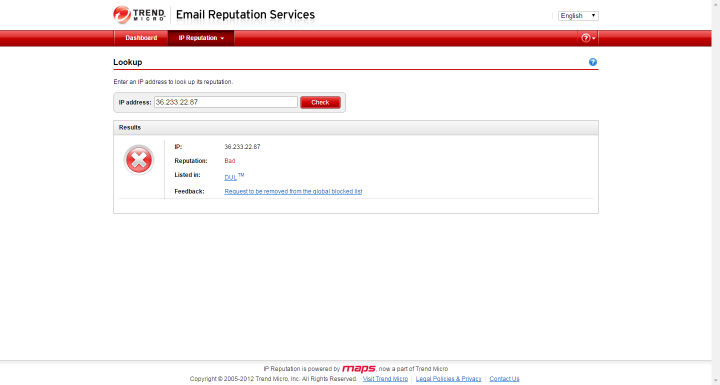This screenshot has width=720, height=385.
Task: Focus the IP address input field
Action: [225, 102]
